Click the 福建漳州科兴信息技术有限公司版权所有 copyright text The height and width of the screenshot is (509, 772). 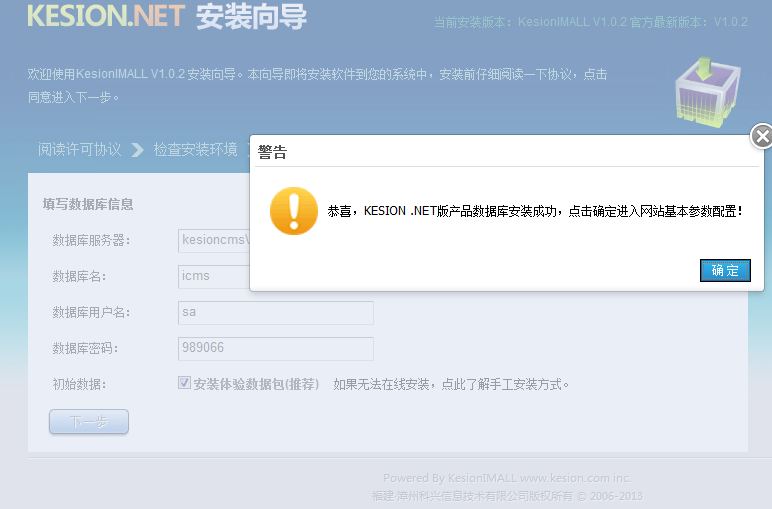click(x=507, y=496)
